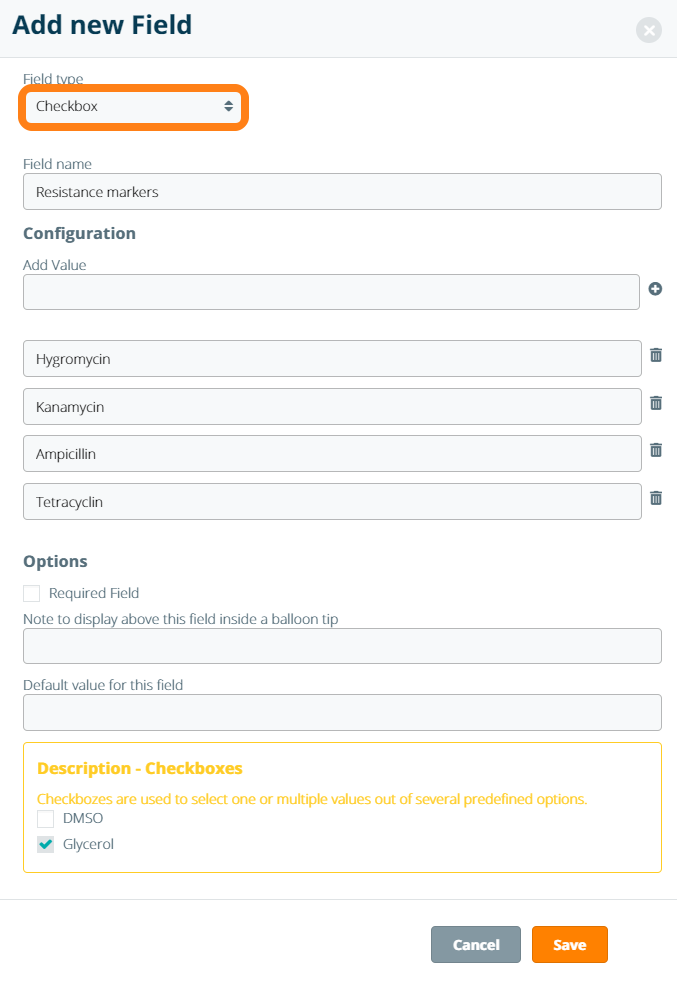Focus the Add Value text field

click(331, 292)
